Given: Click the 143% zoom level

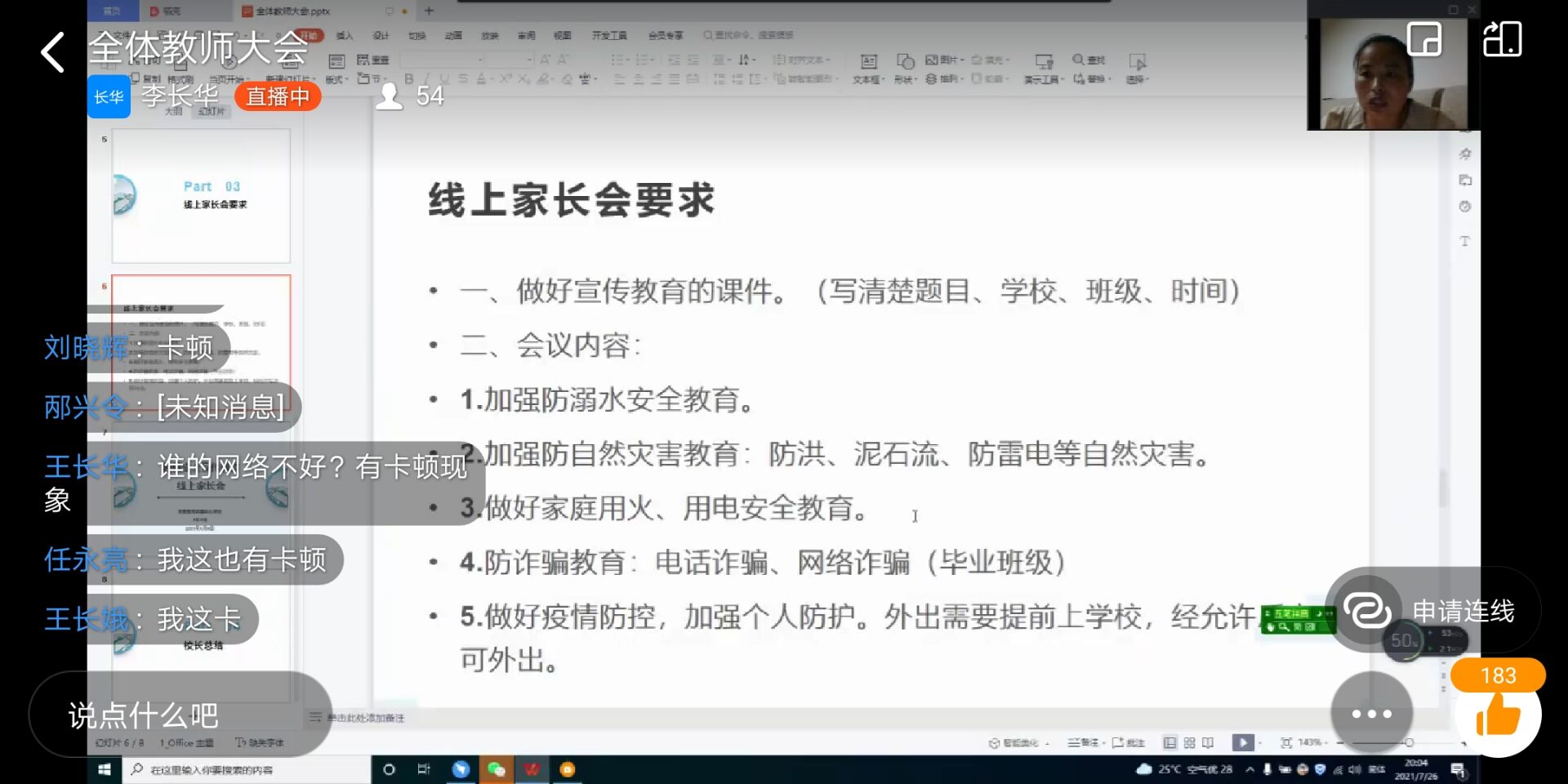Looking at the screenshot, I should tap(1309, 742).
